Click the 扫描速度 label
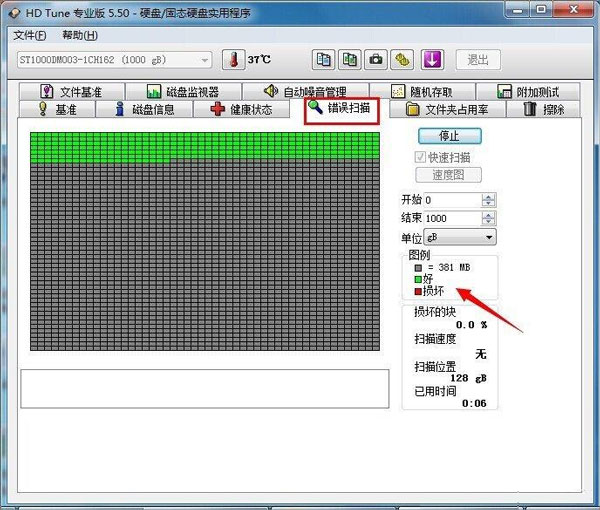Viewport: 600px width, 510px height. coord(435,339)
